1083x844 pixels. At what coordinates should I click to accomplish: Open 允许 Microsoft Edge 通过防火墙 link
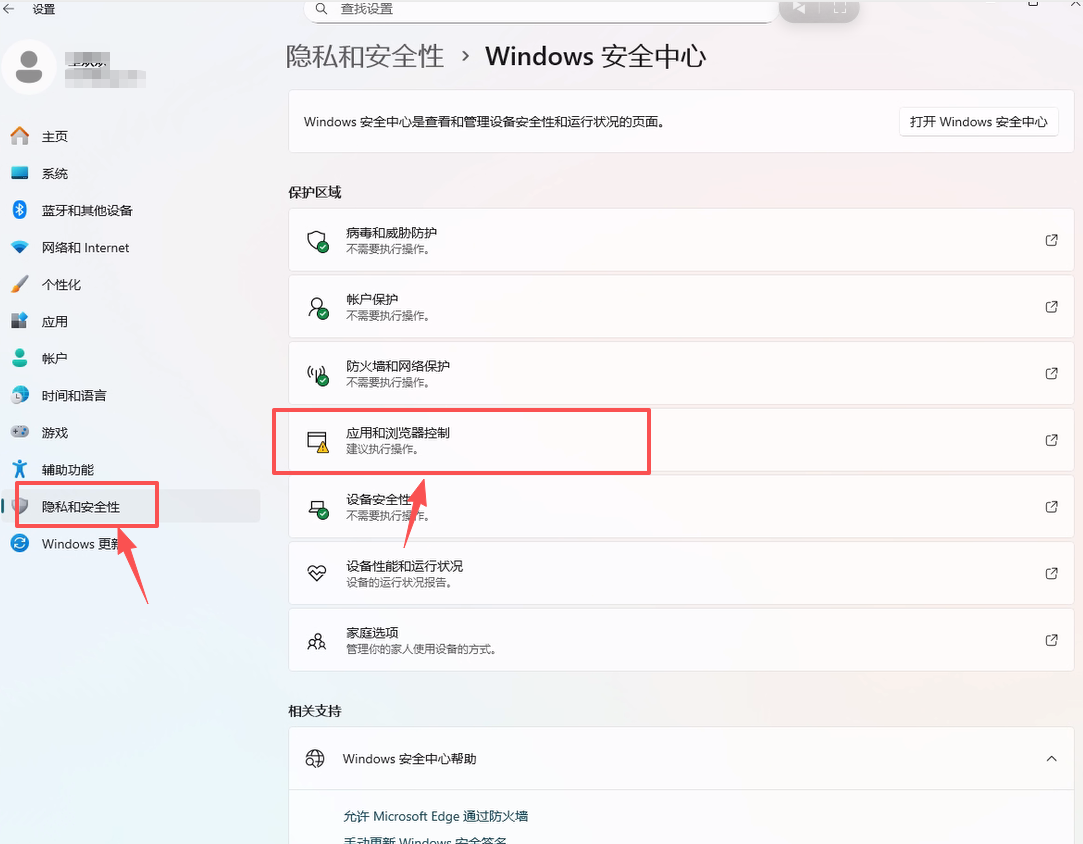coord(435,816)
